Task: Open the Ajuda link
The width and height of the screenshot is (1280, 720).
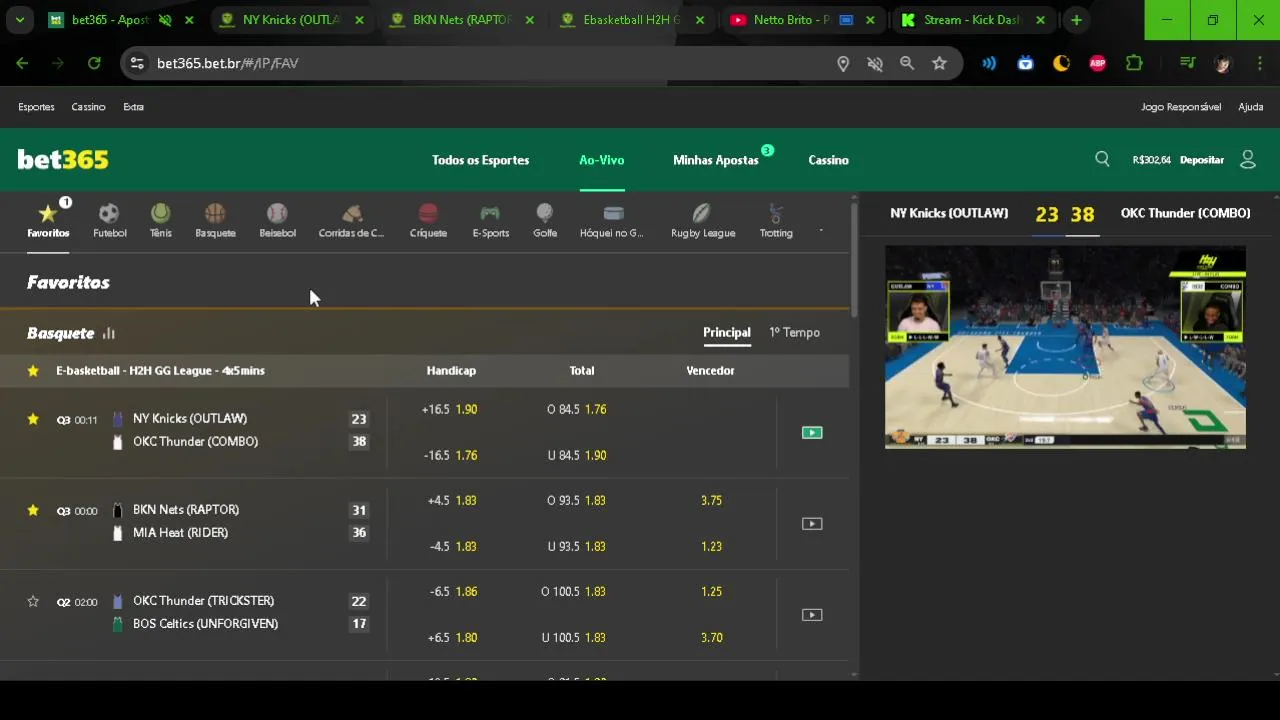Action: tap(1251, 107)
